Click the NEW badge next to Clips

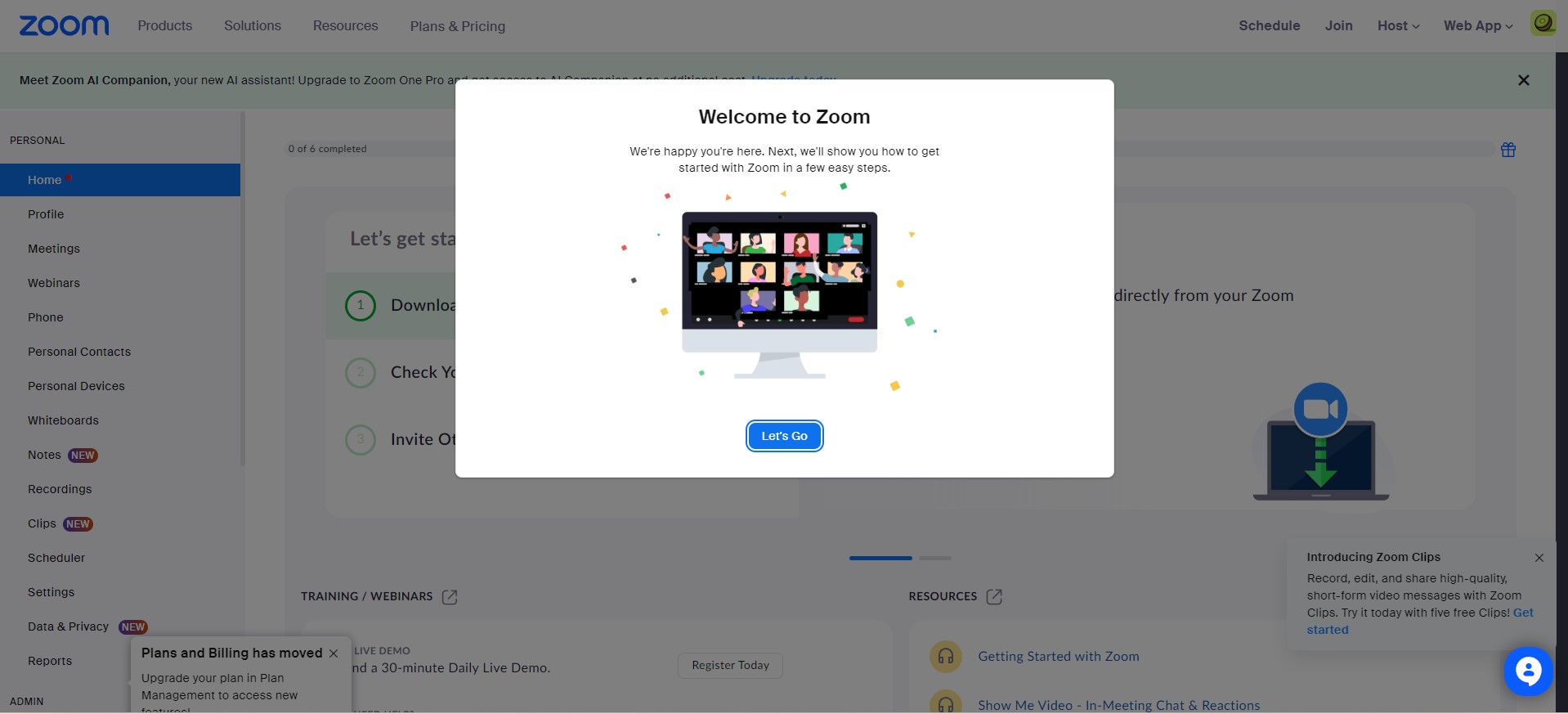(78, 524)
